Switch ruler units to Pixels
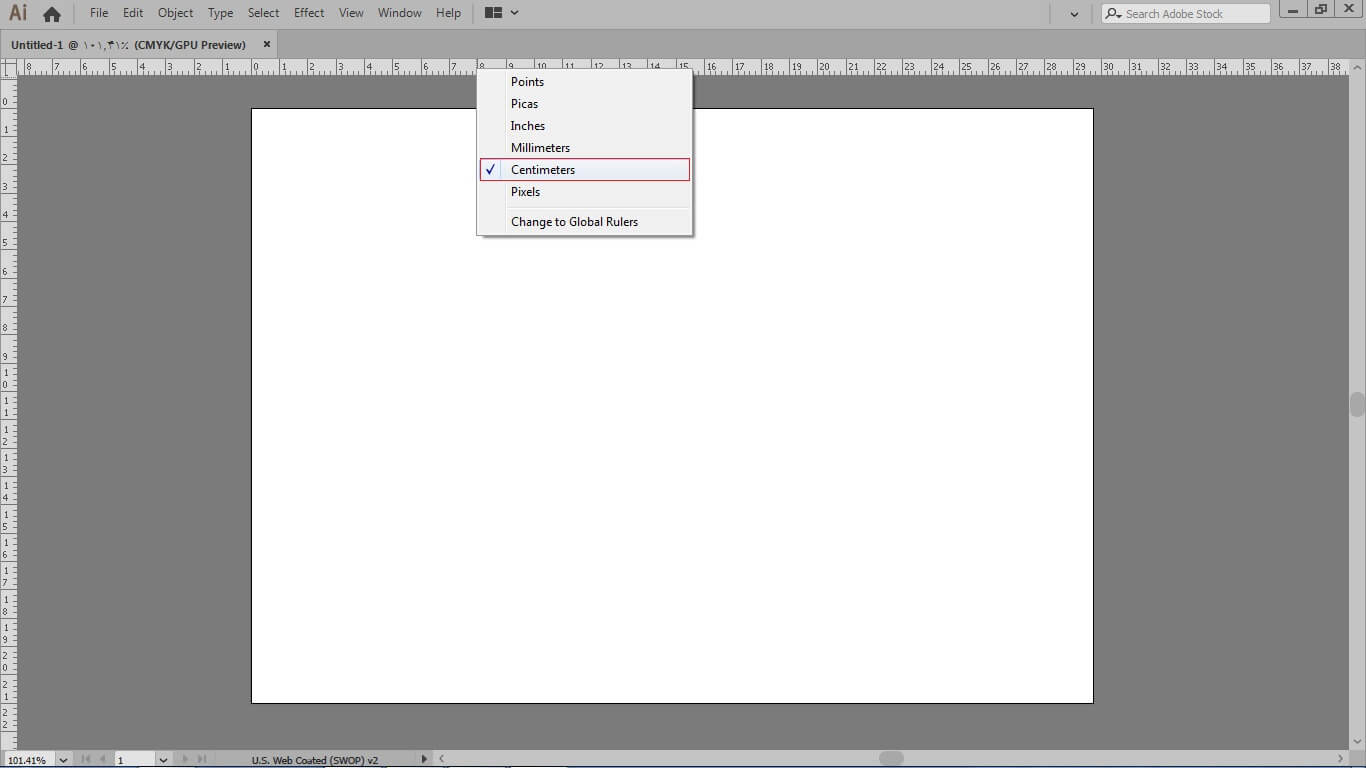Screen dimensions: 1366x768 (525, 192)
